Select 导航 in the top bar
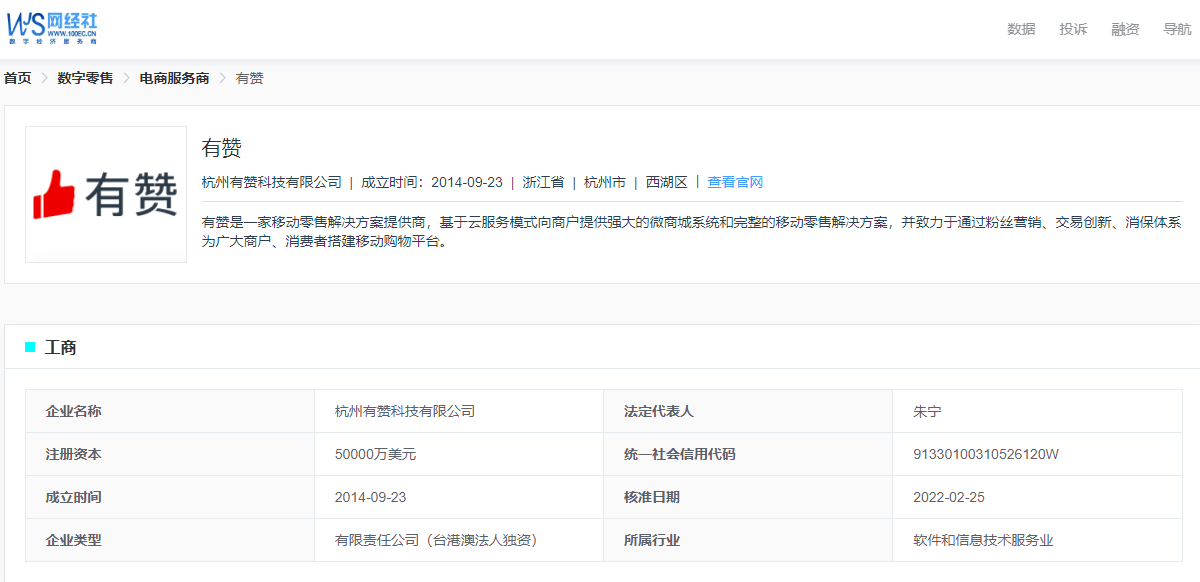The width and height of the screenshot is (1200, 582). coord(1177,29)
